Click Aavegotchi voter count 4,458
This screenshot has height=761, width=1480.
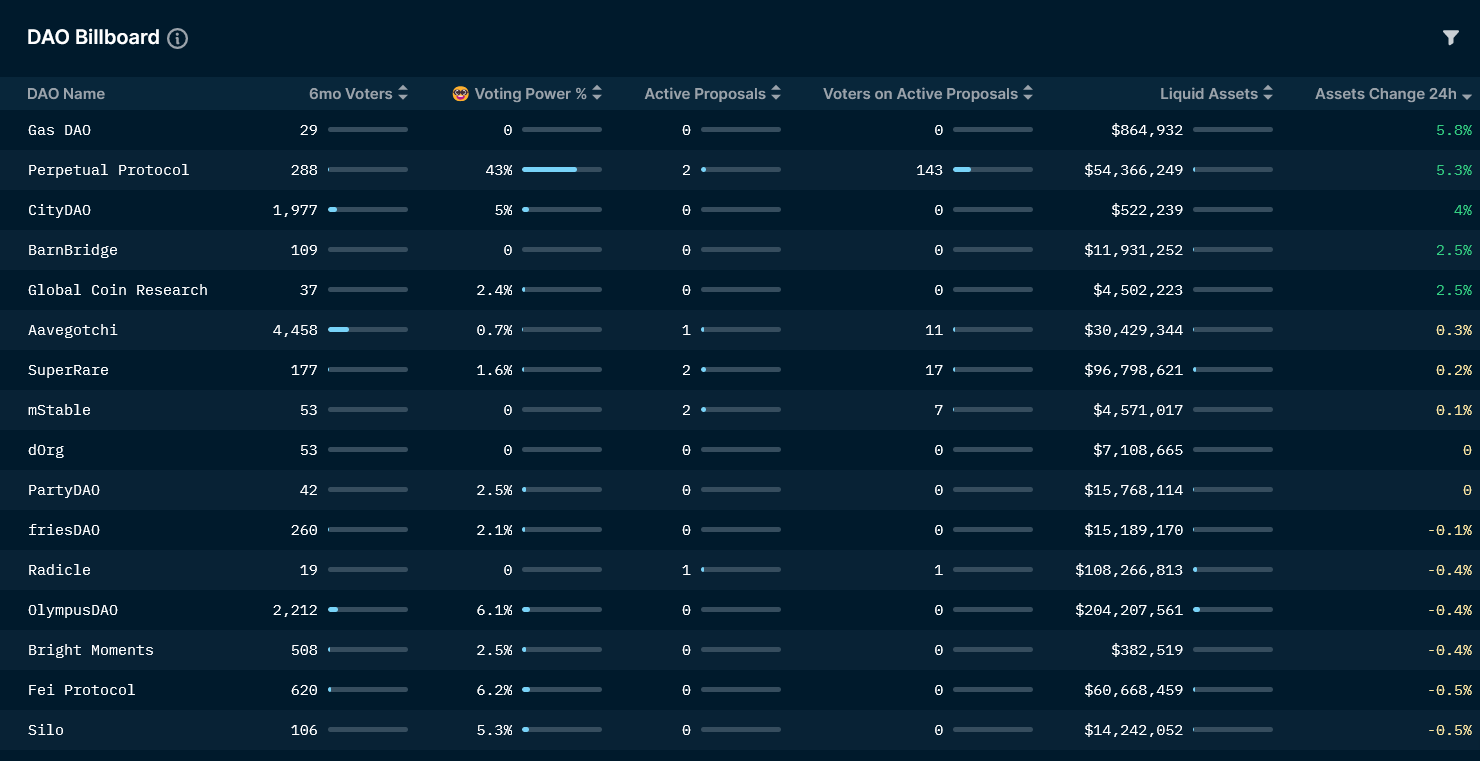pos(295,330)
